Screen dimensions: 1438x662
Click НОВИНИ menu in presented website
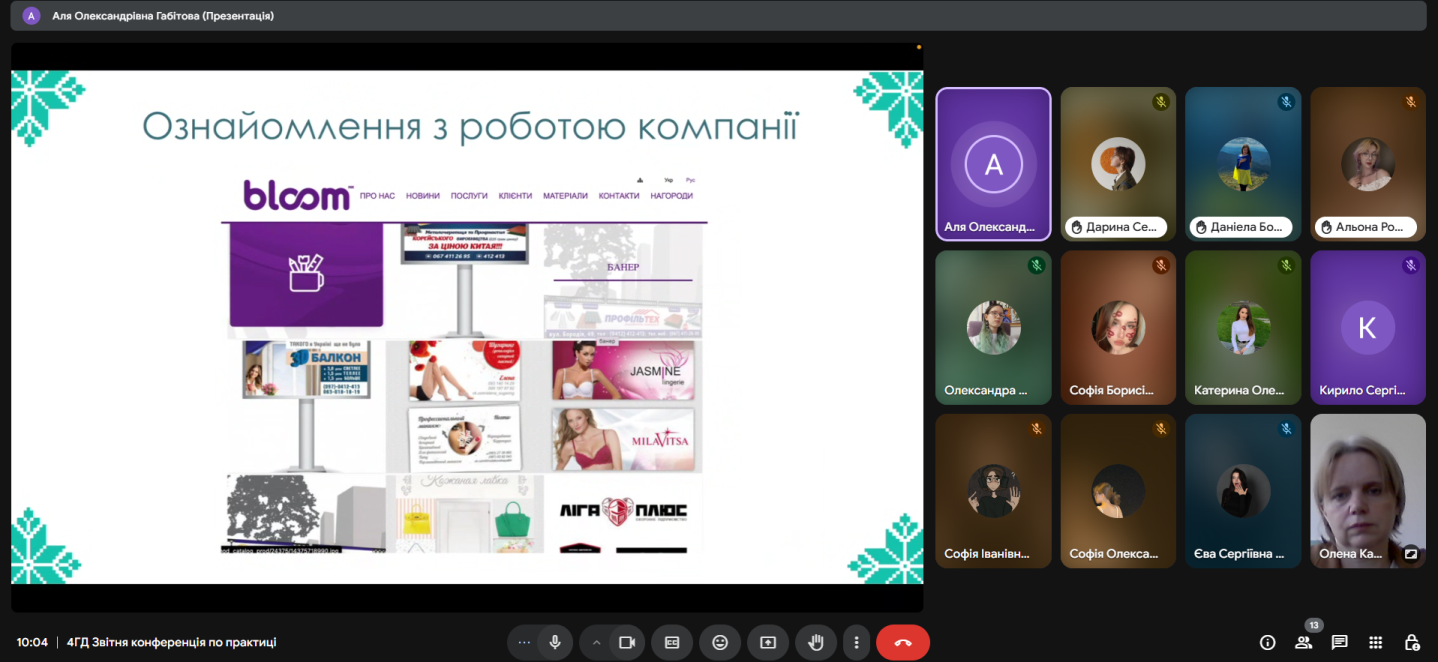[x=423, y=196]
